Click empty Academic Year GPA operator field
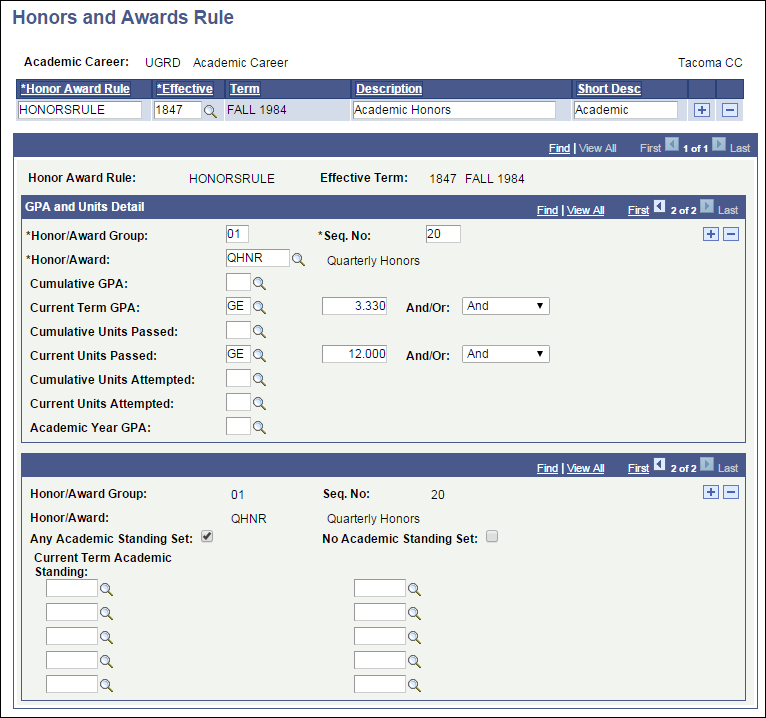The height and width of the screenshot is (718, 766). coord(238,426)
